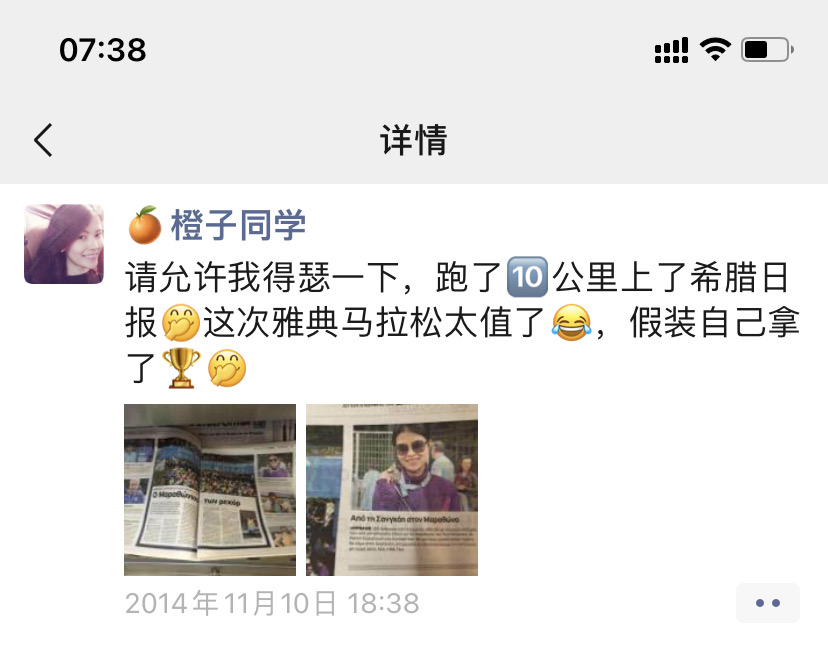Open 橙子同学's profile avatar

(64, 244)
